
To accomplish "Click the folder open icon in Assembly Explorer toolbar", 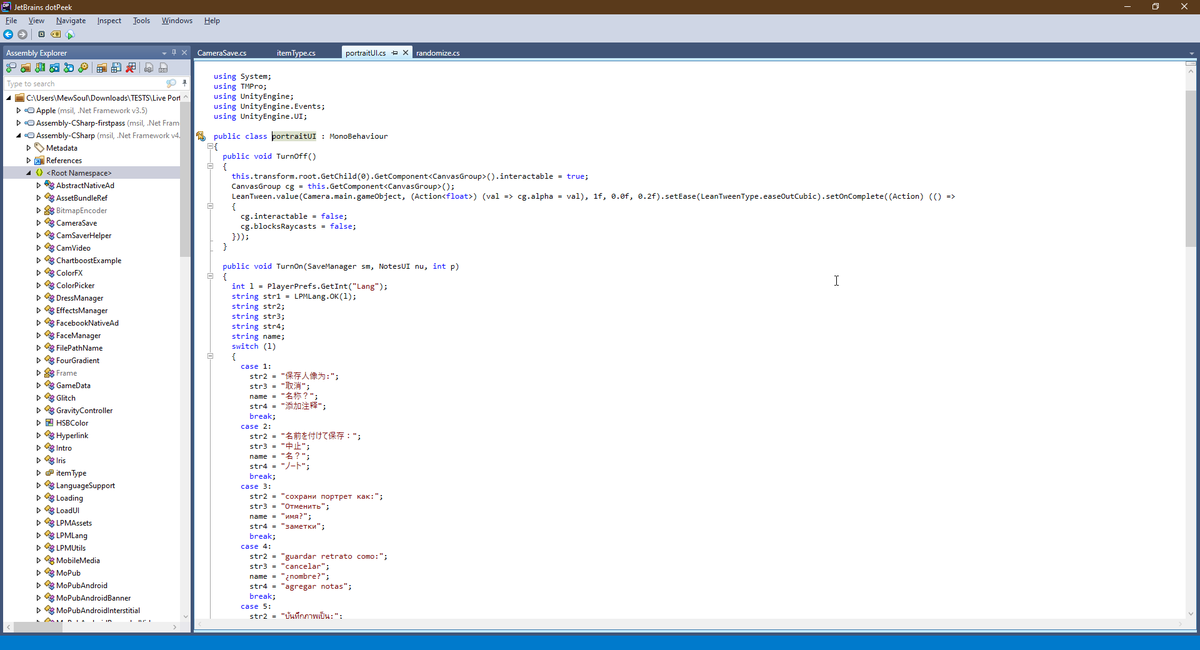I will [x=26, y=68].
